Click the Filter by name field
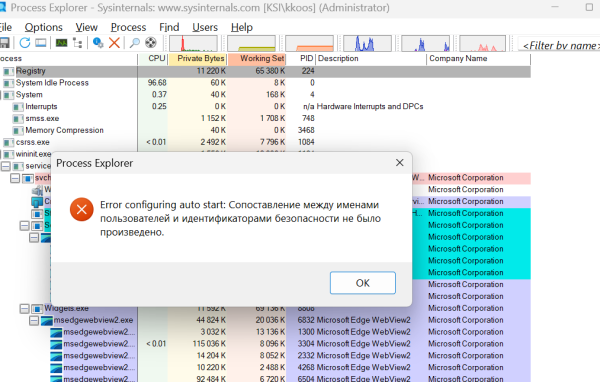The image size is (600, 382). 559,45
